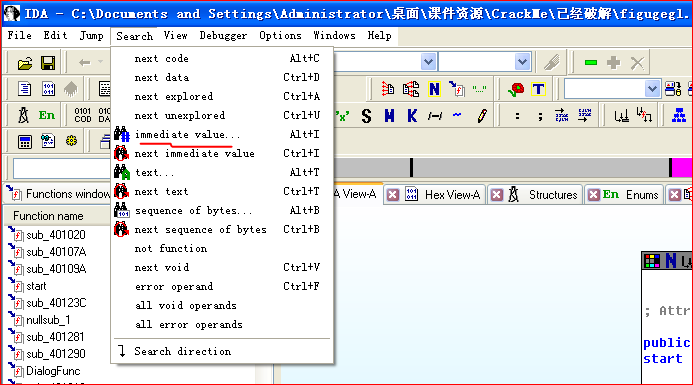Screen dimensions: 693x385
Task: Open the second toolbar combo box dropdown
Action: 522,61
